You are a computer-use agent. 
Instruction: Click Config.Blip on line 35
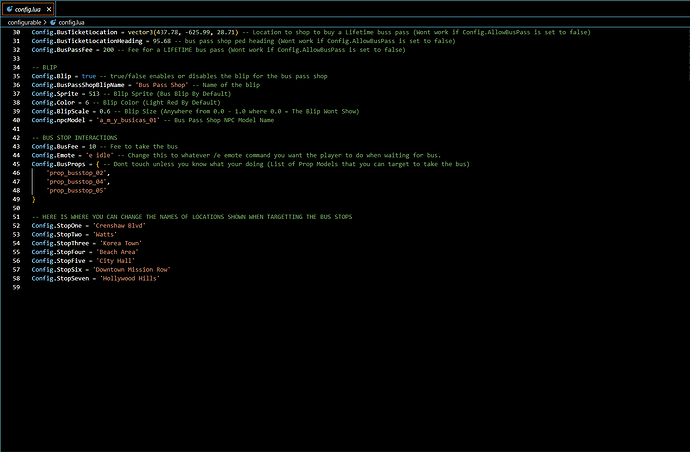pos(51,76)
